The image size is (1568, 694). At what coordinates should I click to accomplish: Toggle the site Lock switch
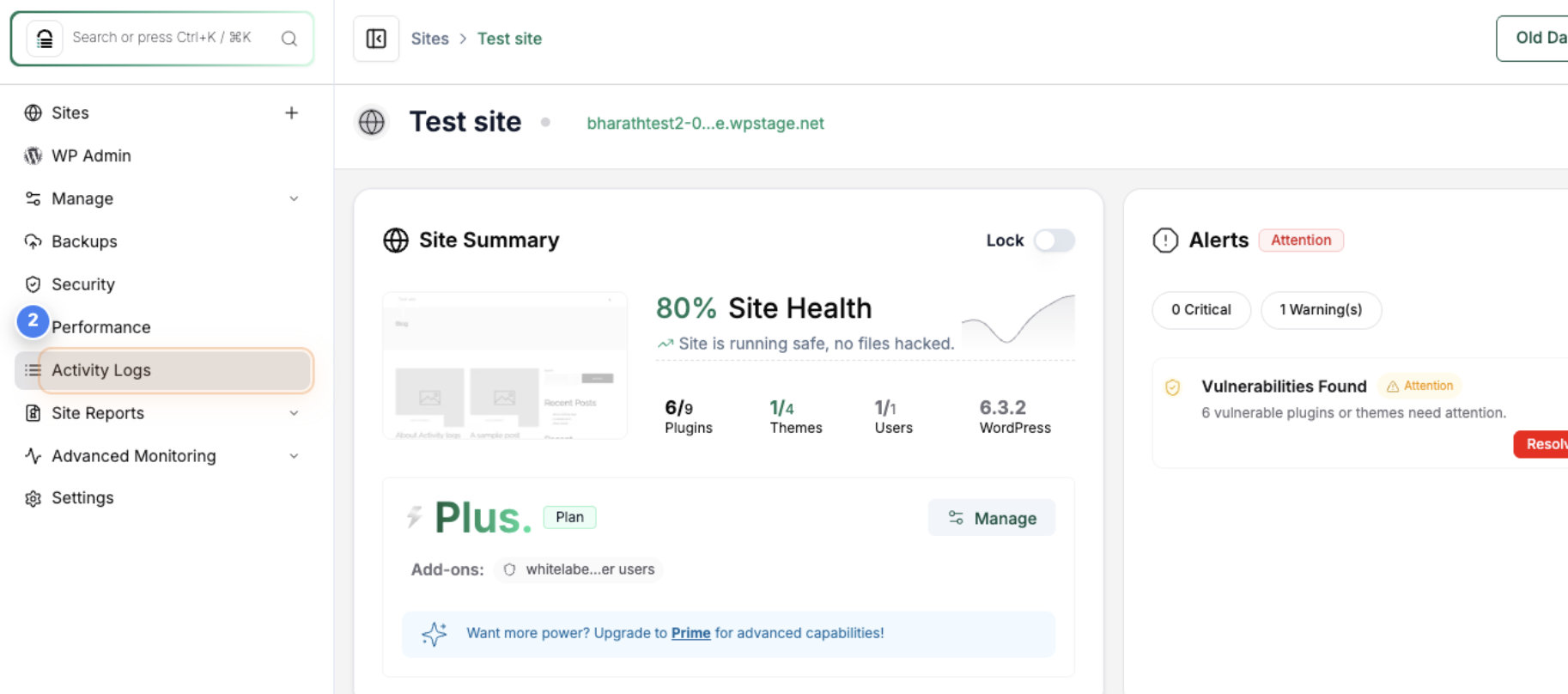1054,240
